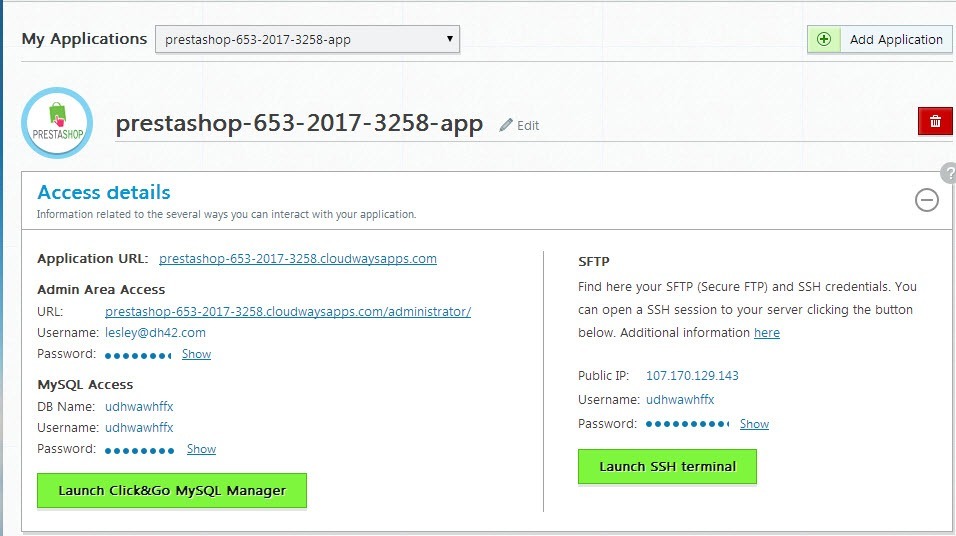Open the Admin Area administrator URL link
The image size is (956, 536).
(288, 312)
